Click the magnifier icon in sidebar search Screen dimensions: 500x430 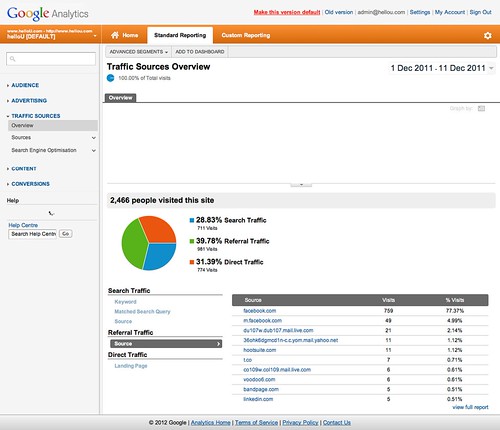(x=13, y=59)
